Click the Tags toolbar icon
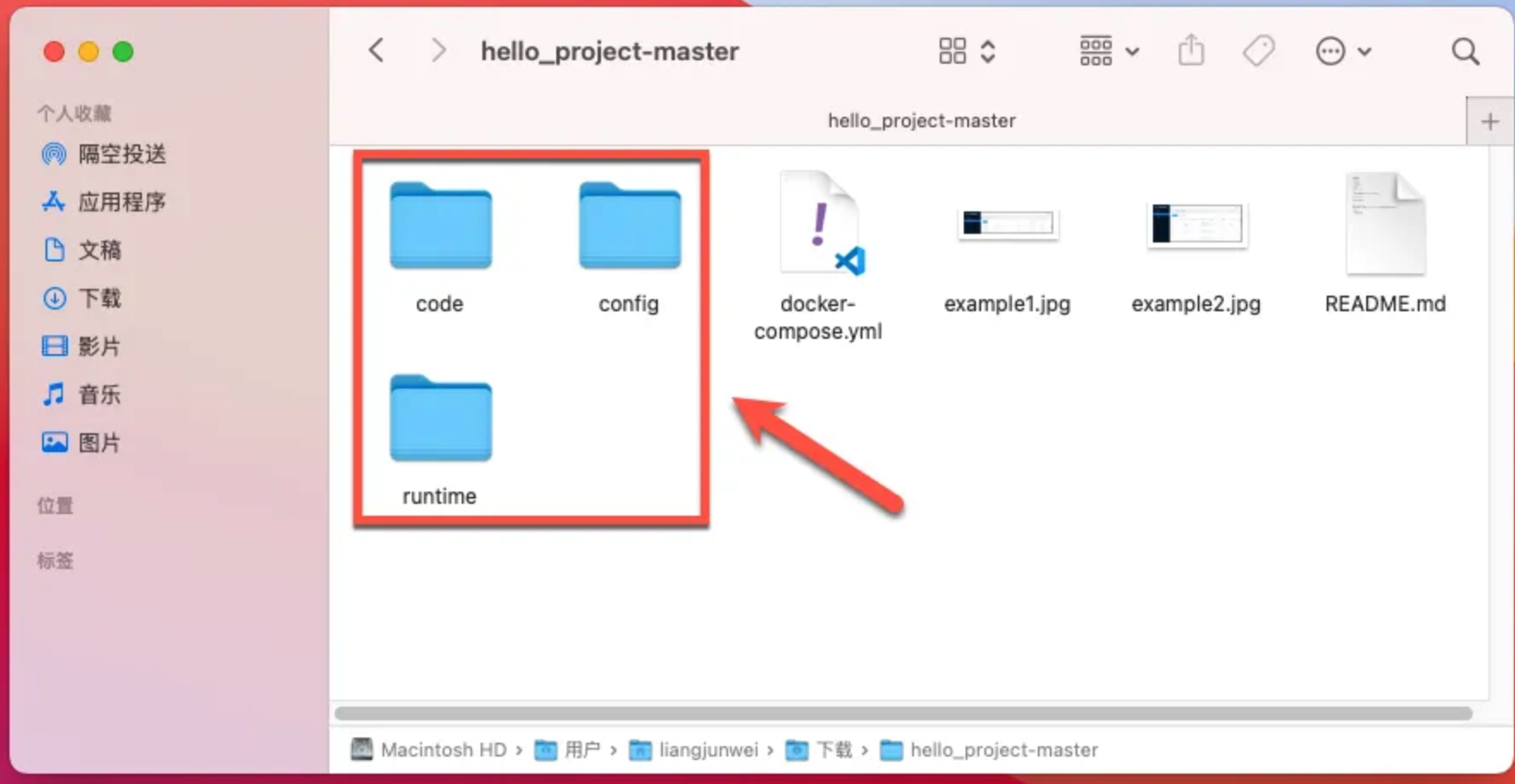 (x=1259, y=52)
